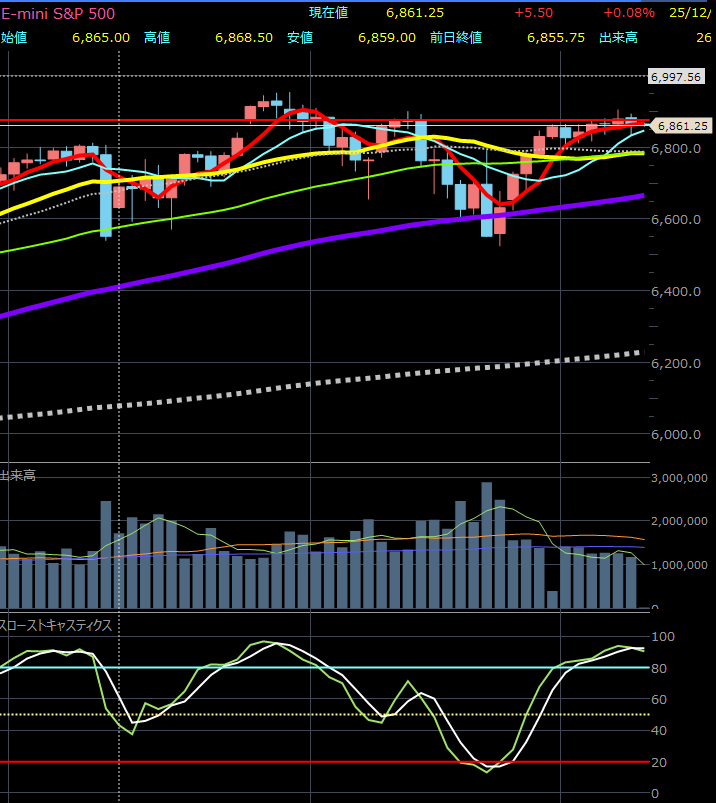Click the 6,861.25 current price axis tag
716x803 pixels.
point(680,126)
